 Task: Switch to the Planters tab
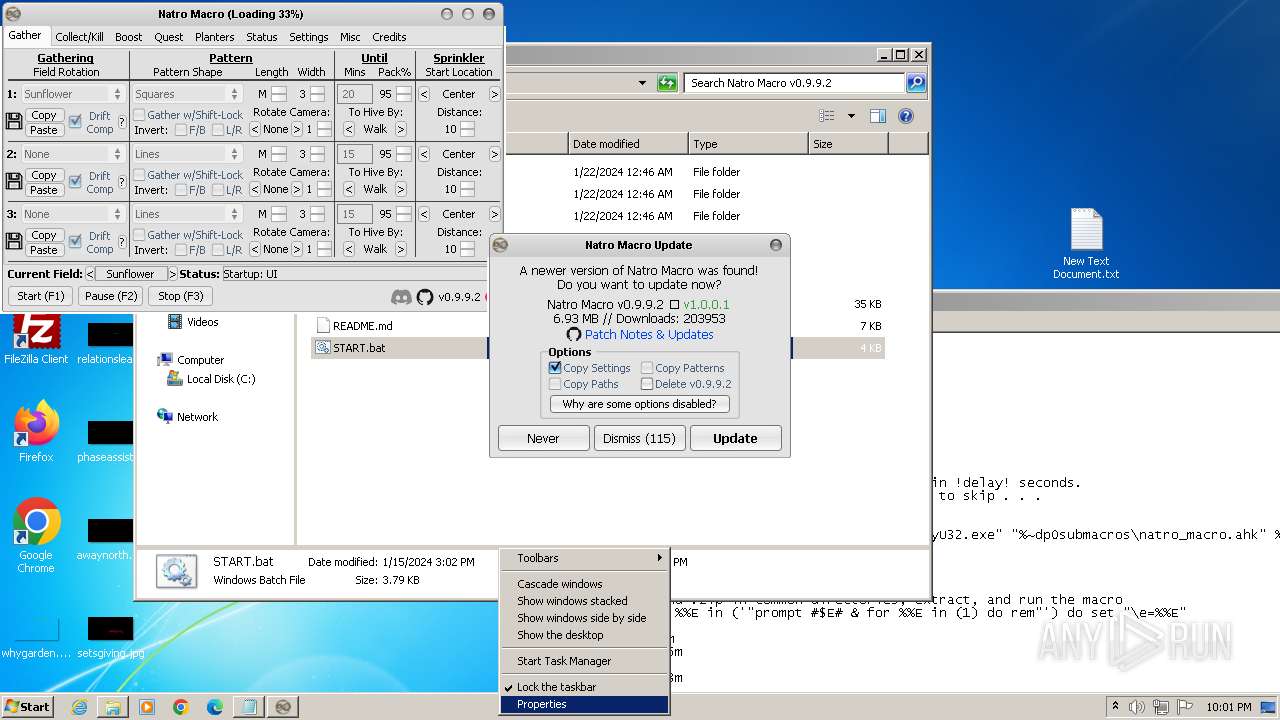[214, 37]
